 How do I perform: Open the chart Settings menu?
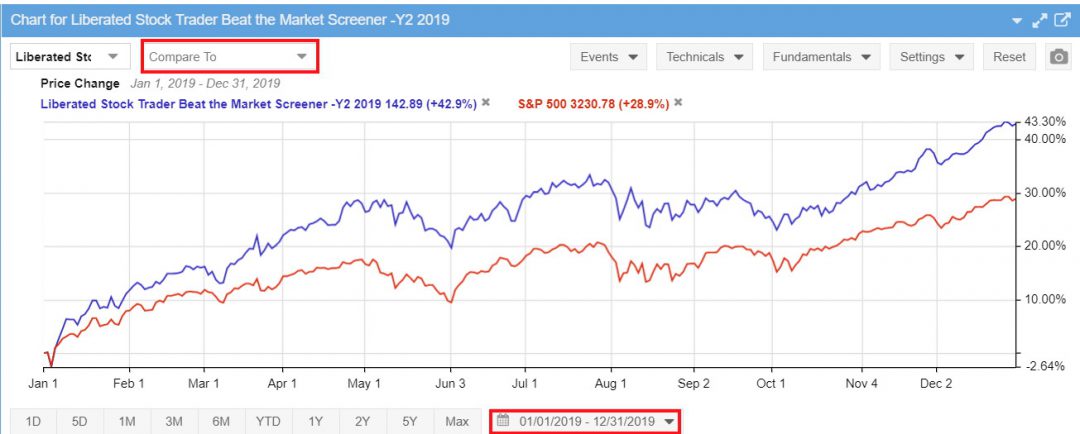[x=931, y=57]
